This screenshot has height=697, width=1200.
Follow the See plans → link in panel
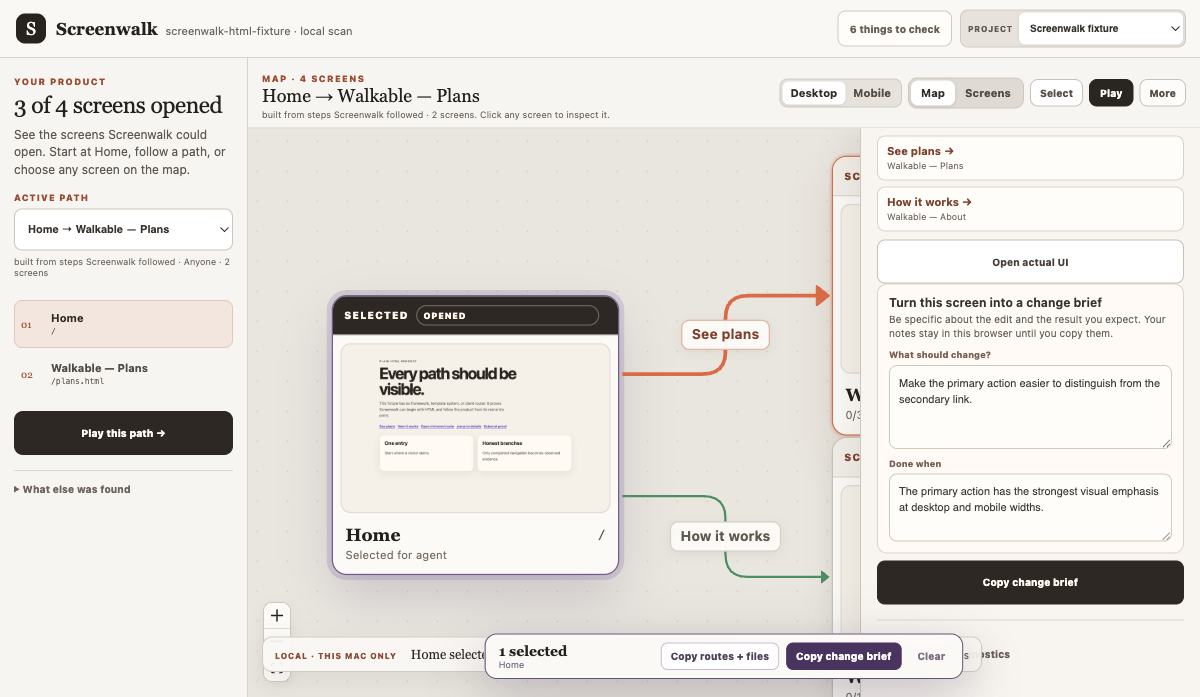tap(1030, 158)
